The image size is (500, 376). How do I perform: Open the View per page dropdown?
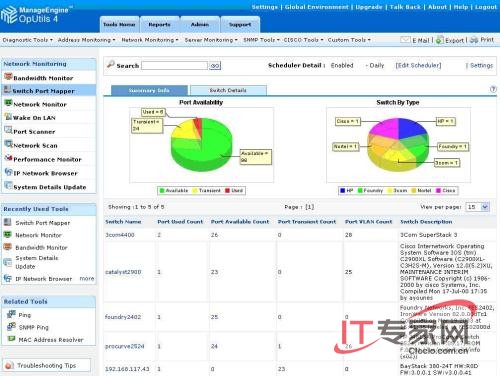tap(478, 207)
